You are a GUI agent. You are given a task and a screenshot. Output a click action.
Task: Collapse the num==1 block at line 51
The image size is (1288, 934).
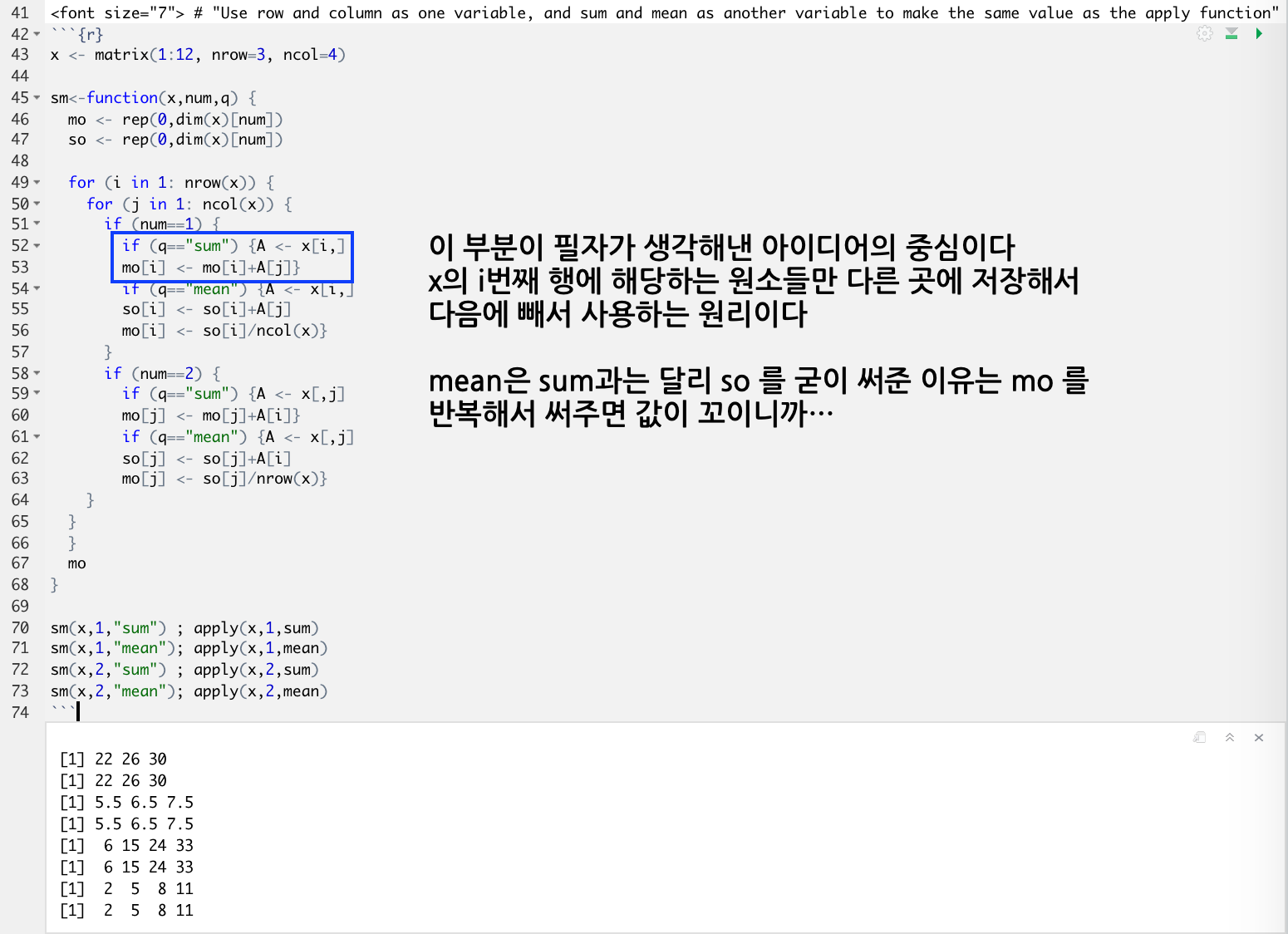(x=37, y=224)
